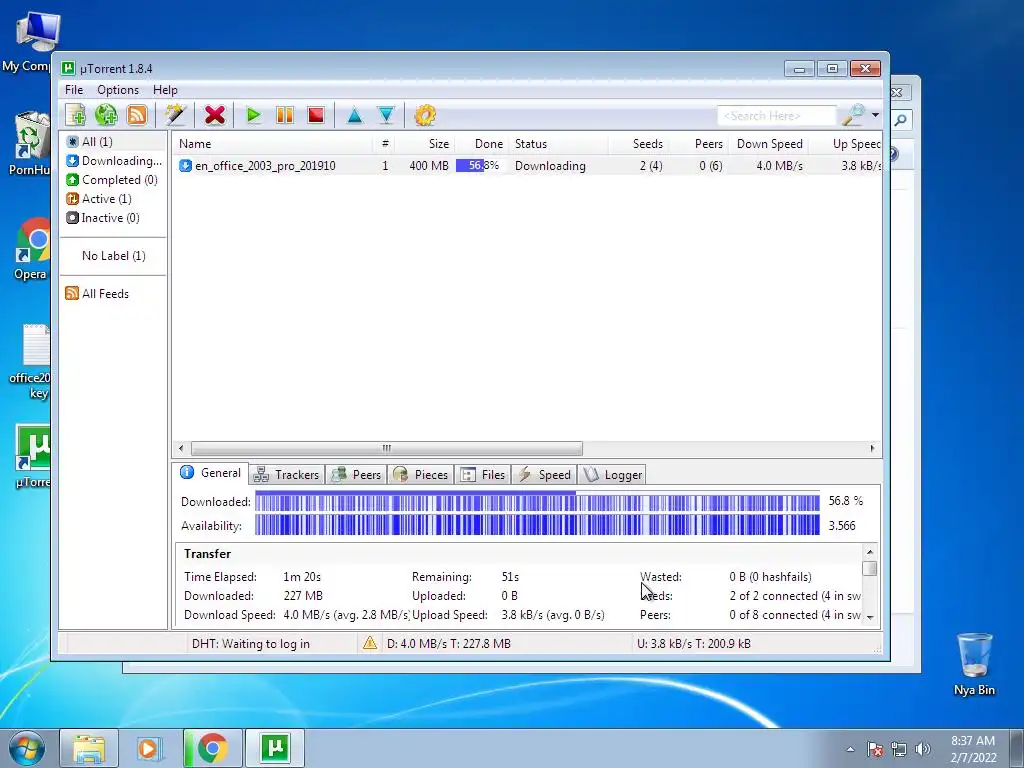Click the Search Here input field
Image resolution: width=1024 pixels, height=768 pixels.
coord(776,116)
